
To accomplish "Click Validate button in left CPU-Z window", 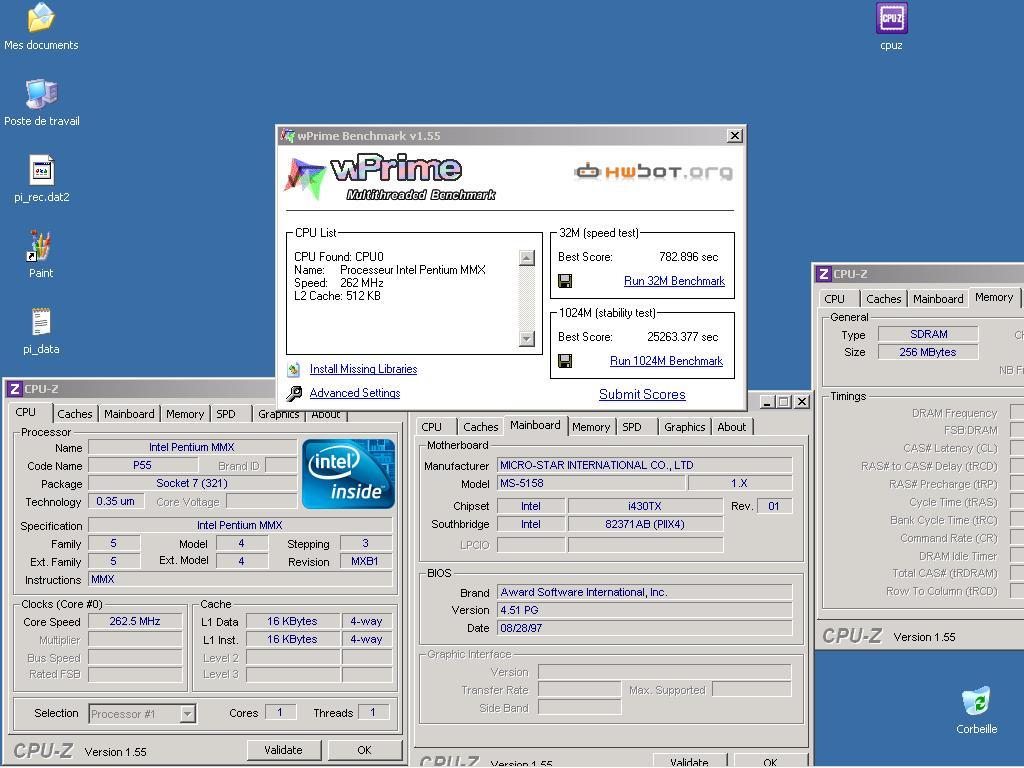I will (283, 750).
